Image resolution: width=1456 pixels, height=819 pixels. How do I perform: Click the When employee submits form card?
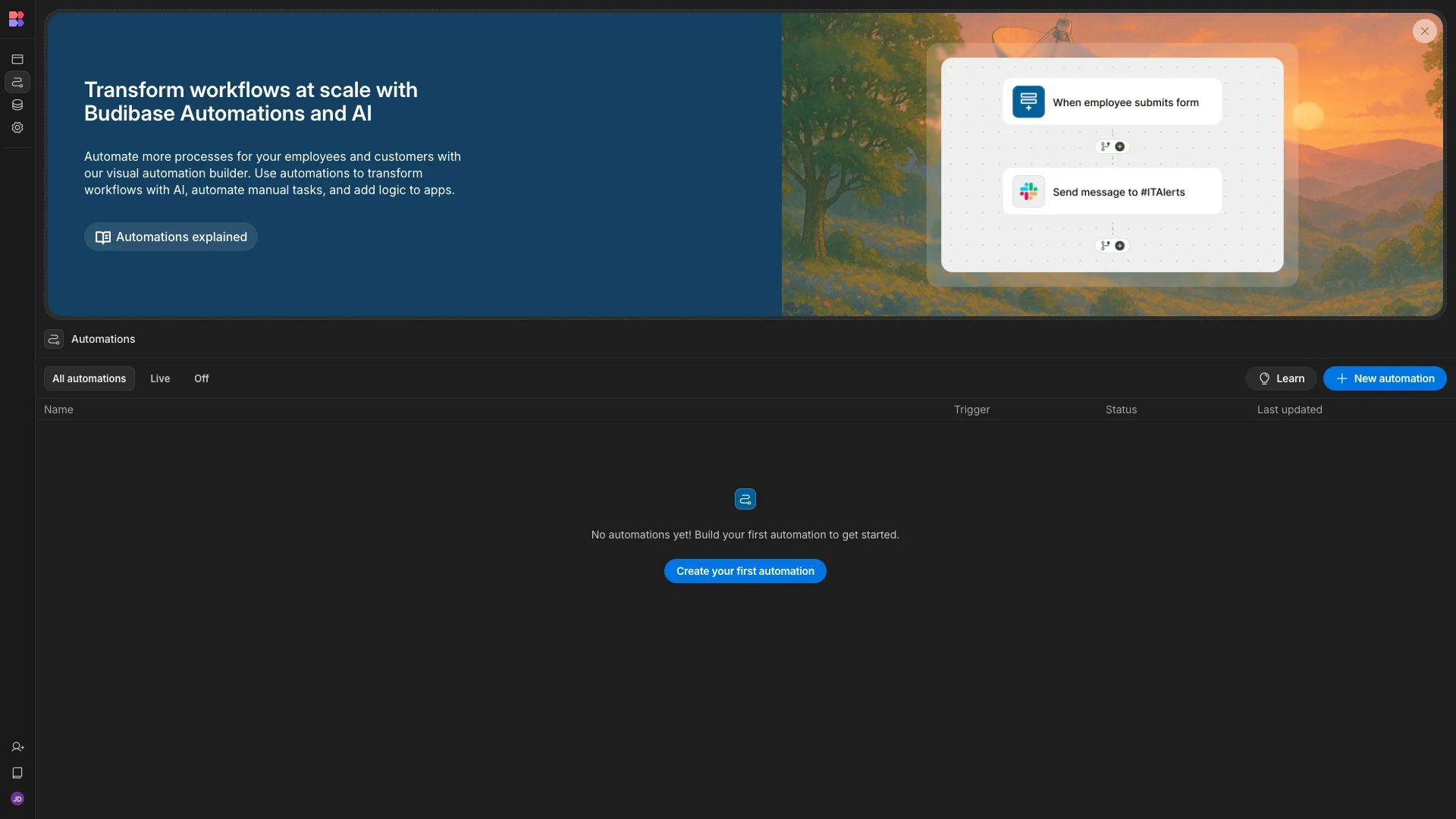pos(1112,102)
